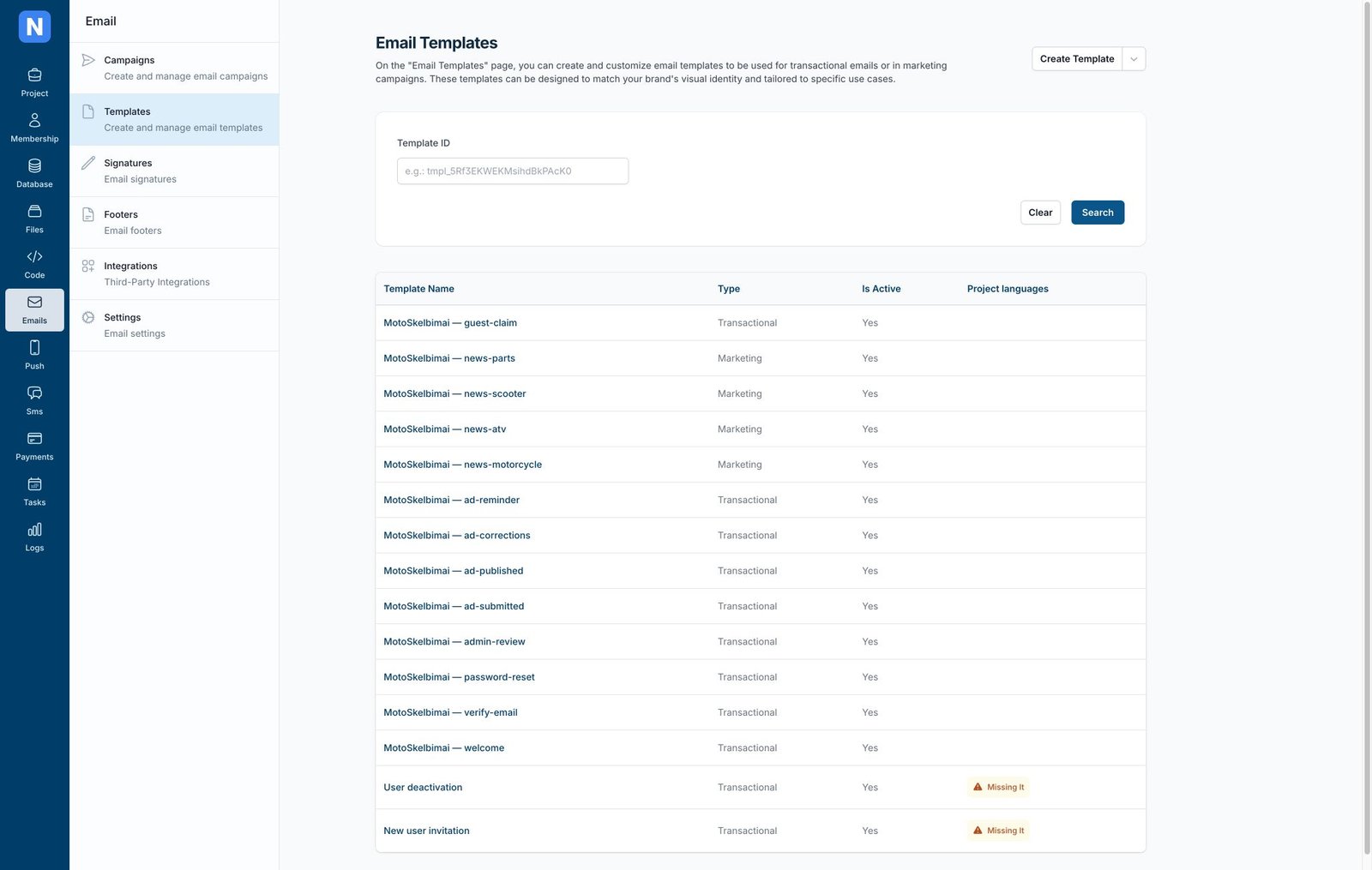The width and height of the screenshot is (1372, 870).
Task: Open the Tasks section
Action: 34,491
